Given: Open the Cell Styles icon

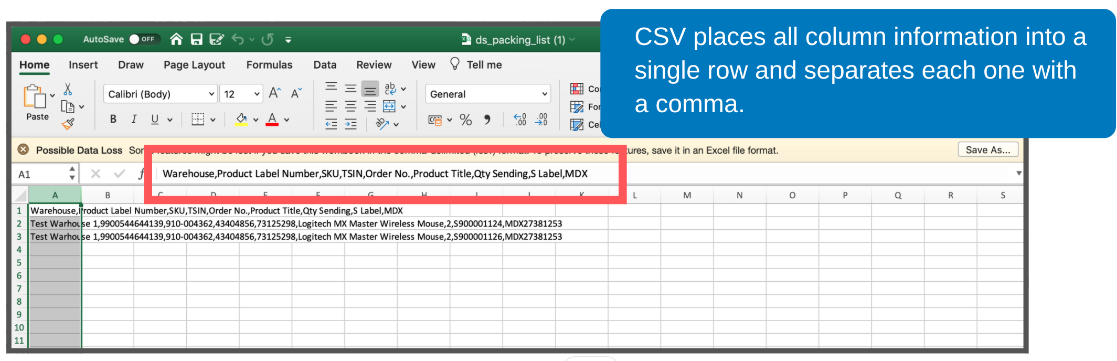Looking at the screenshot, I should click(577, 125).
